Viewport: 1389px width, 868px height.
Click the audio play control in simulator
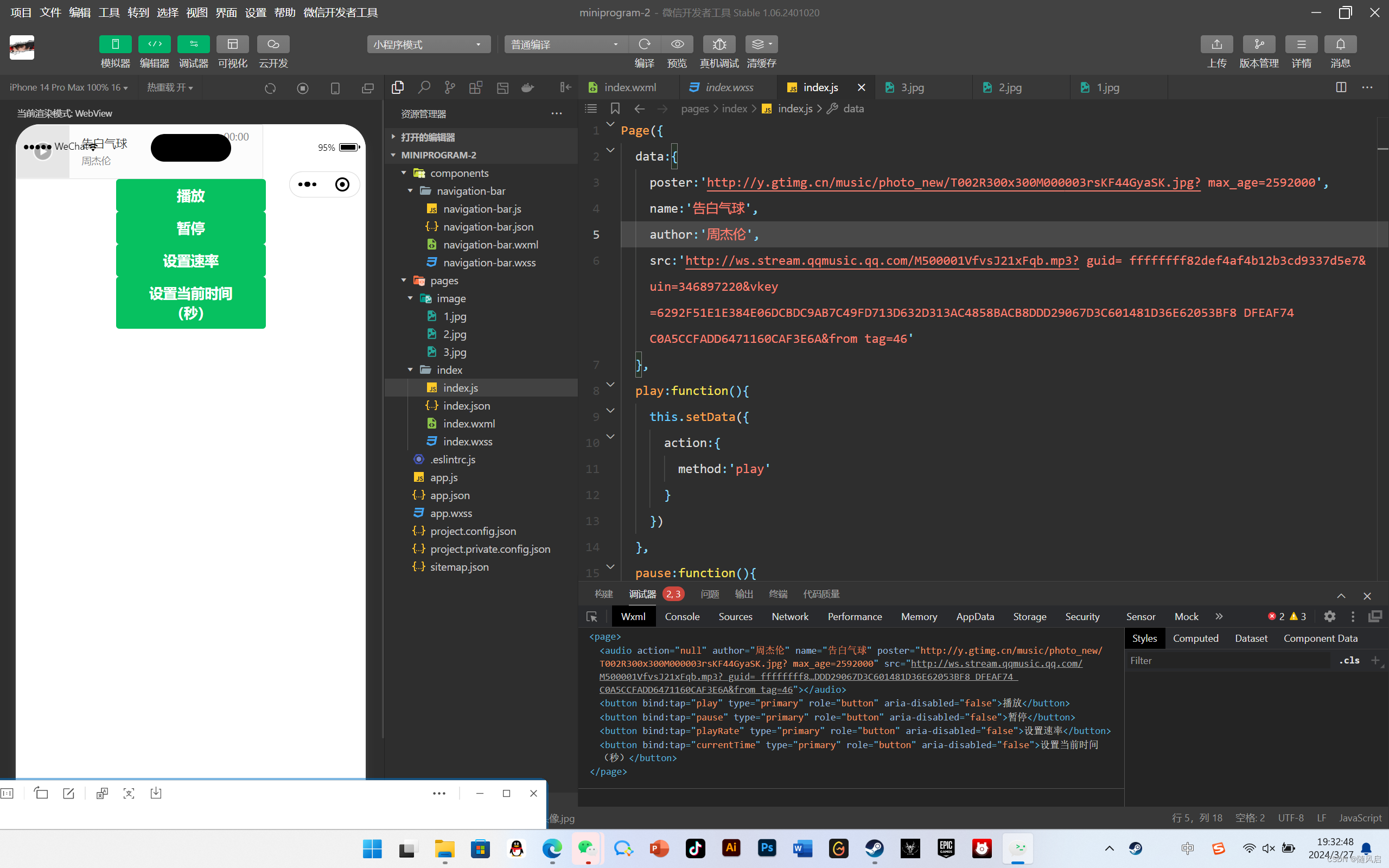[42, 151]
